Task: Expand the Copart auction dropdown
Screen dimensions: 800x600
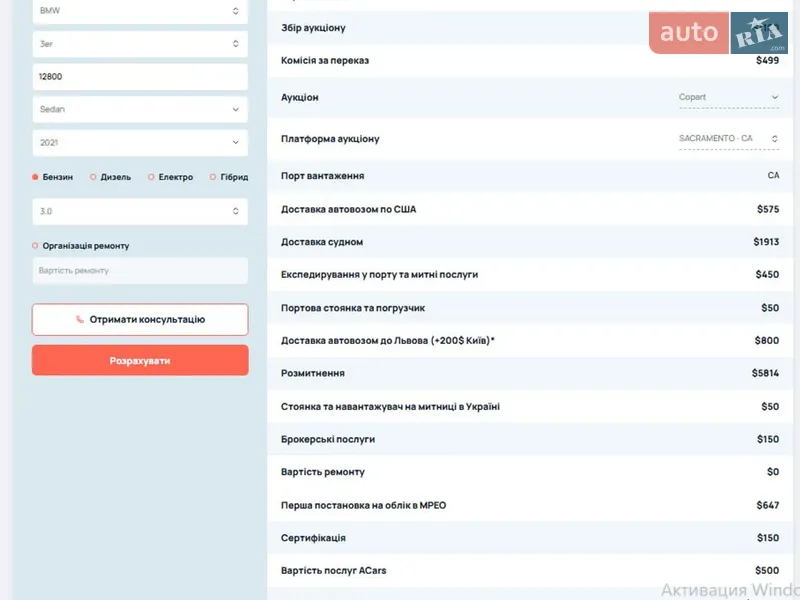Action: (x=728, y=97)
